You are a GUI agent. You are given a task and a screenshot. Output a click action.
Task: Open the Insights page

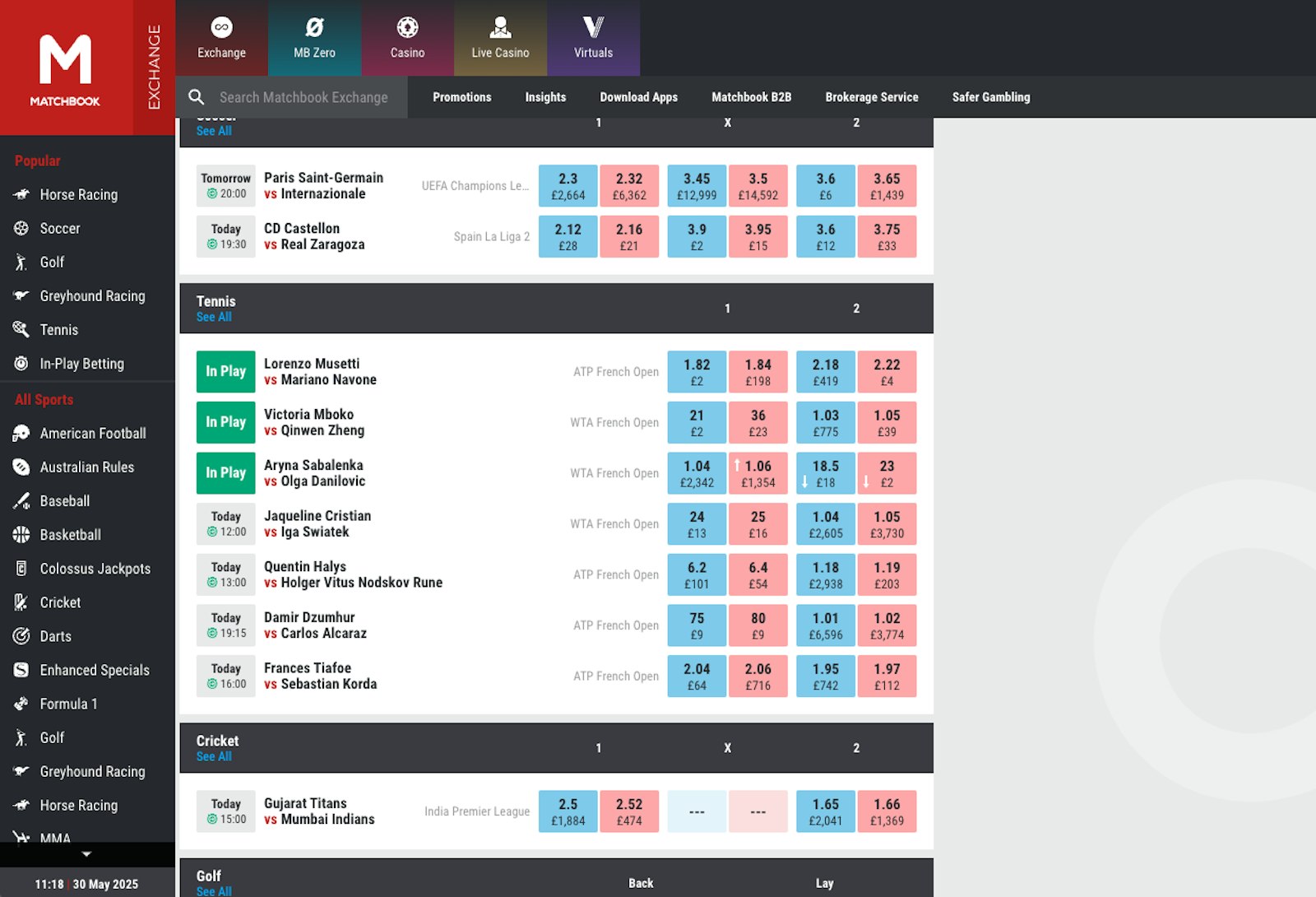(x=545, y=97)
